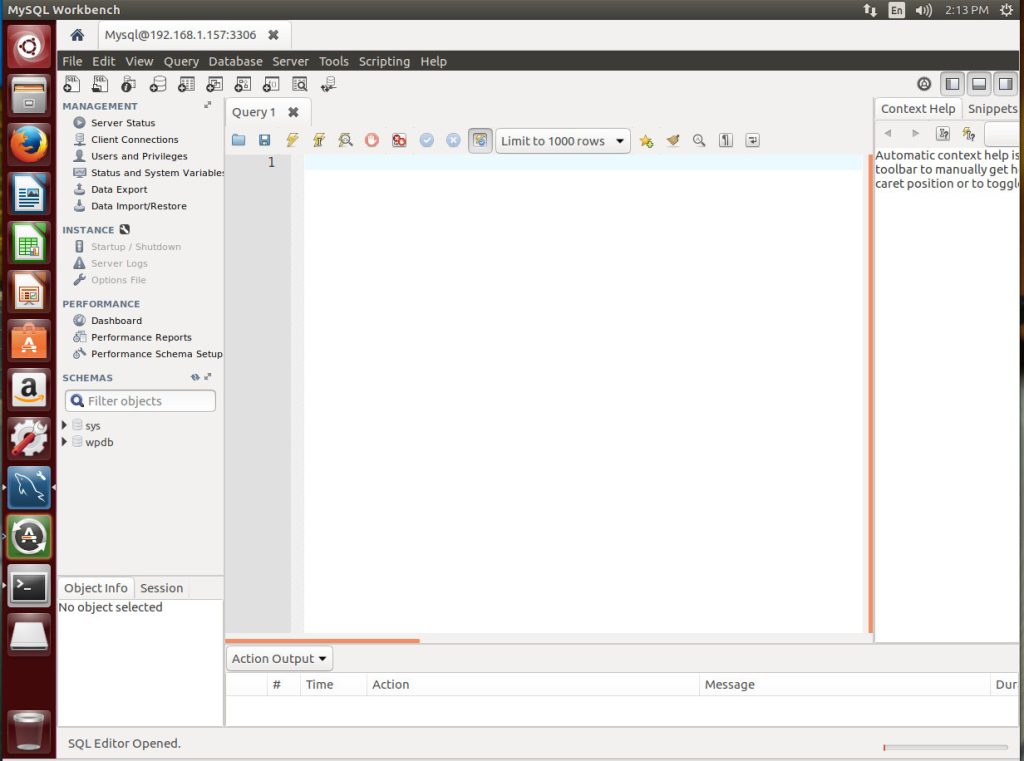Toggle the left sidebar panel visibility
Viewport: 1024px width, 761px height.
pos(953,85)
